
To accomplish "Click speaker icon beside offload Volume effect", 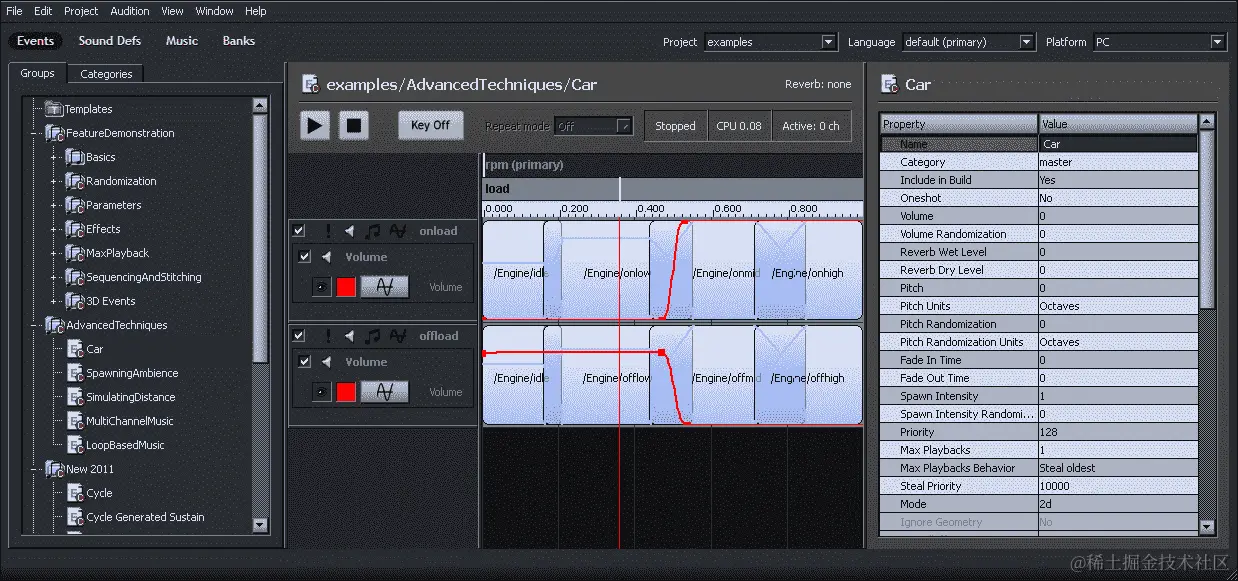I will [x=327, y=362].
